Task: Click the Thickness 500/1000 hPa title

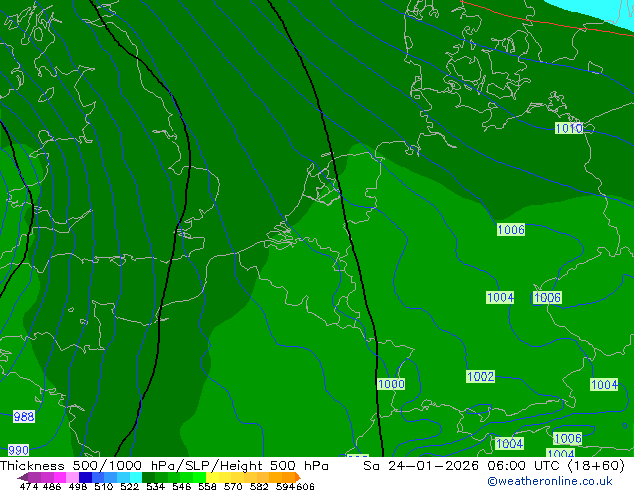Action: pyautogui.click(x=89, y=466)
